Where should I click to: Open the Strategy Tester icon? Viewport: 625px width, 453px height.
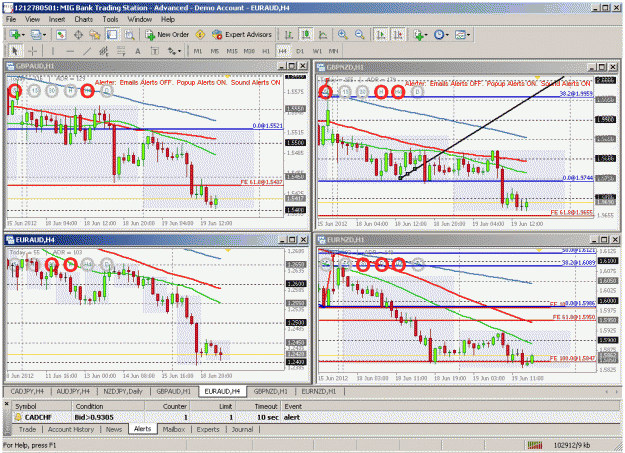(129, 35)
